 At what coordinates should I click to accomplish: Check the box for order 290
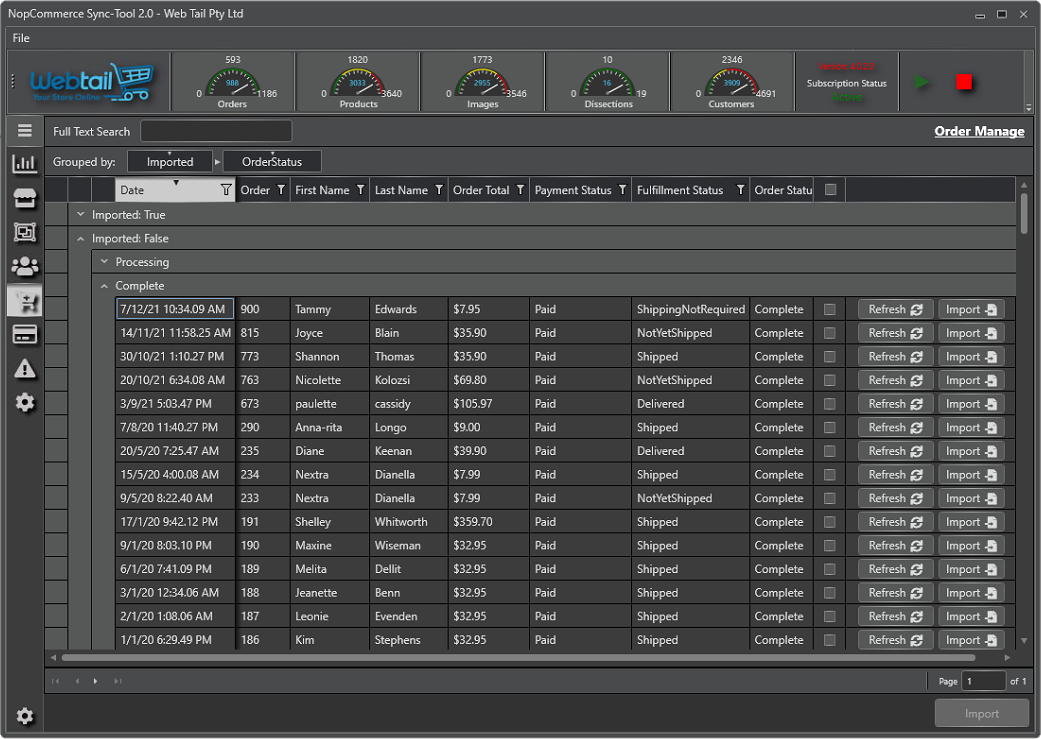[829, 428]
